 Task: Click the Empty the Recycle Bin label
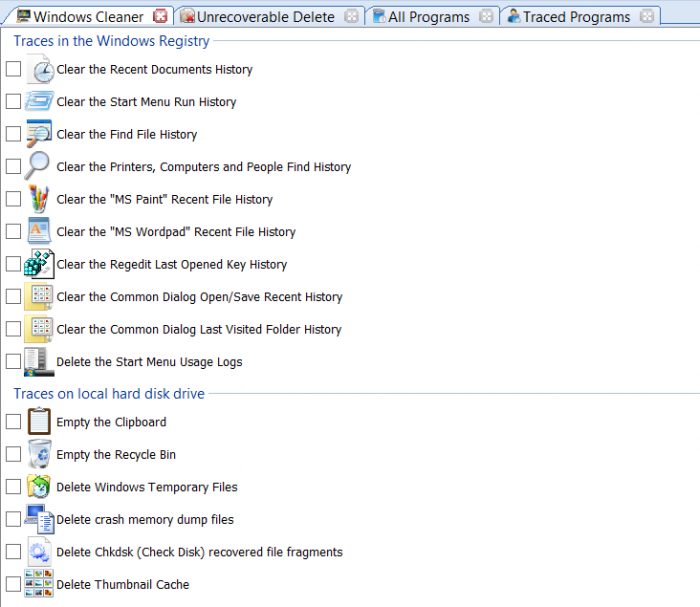pos(116,454)
